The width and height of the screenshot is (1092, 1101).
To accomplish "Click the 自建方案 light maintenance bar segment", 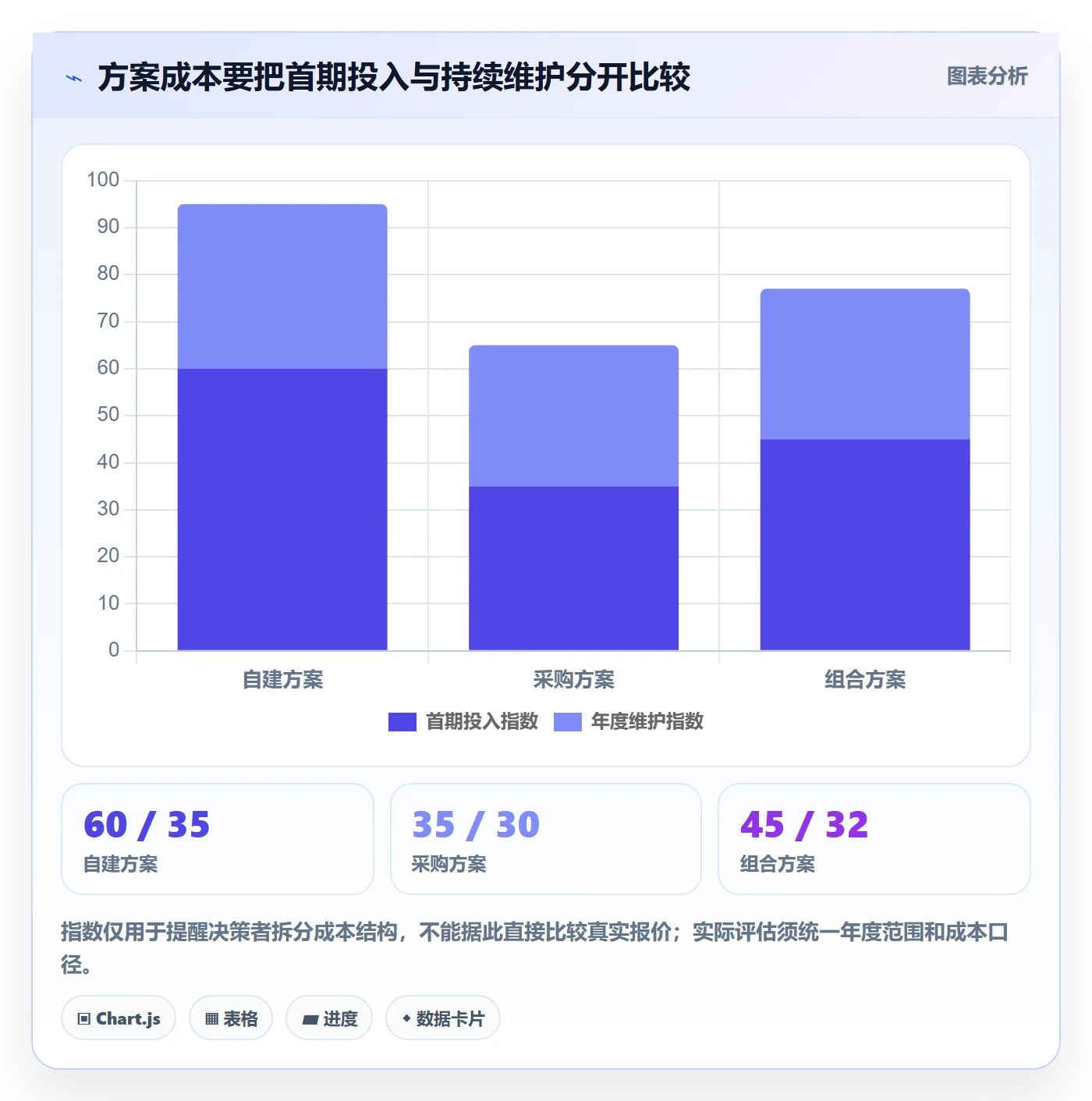I will 282,286.
